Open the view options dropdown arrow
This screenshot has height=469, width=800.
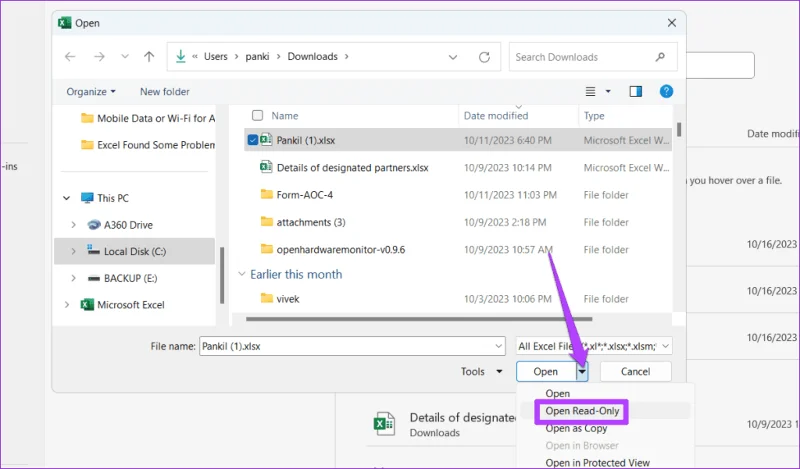608,91
